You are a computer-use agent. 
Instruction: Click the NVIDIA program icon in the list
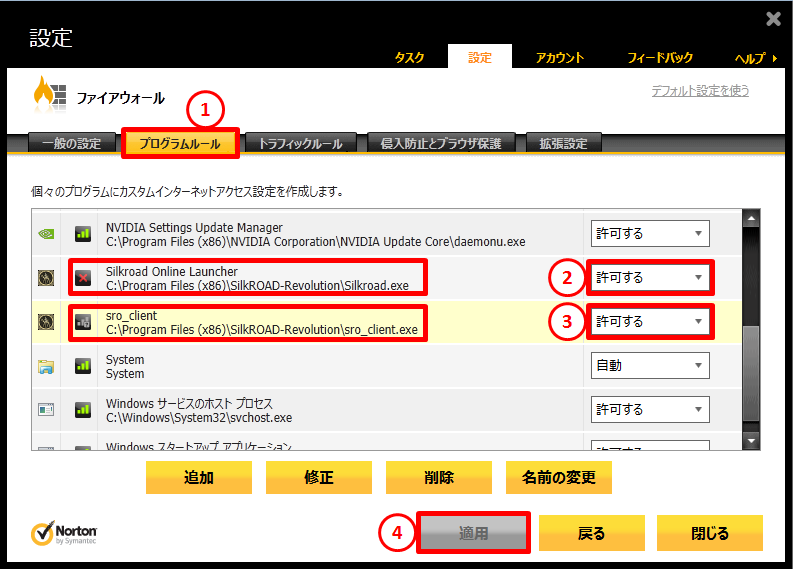[46, 234]
